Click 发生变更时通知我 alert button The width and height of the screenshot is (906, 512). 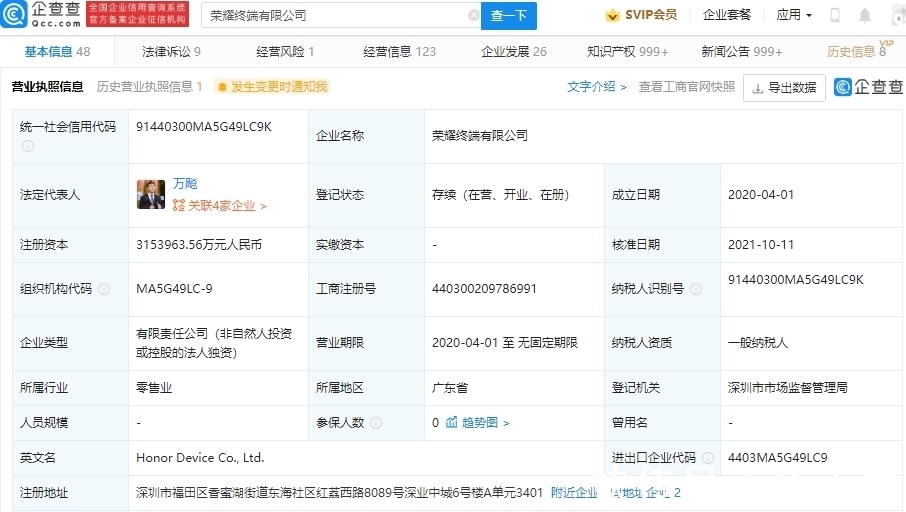(272, 87)
